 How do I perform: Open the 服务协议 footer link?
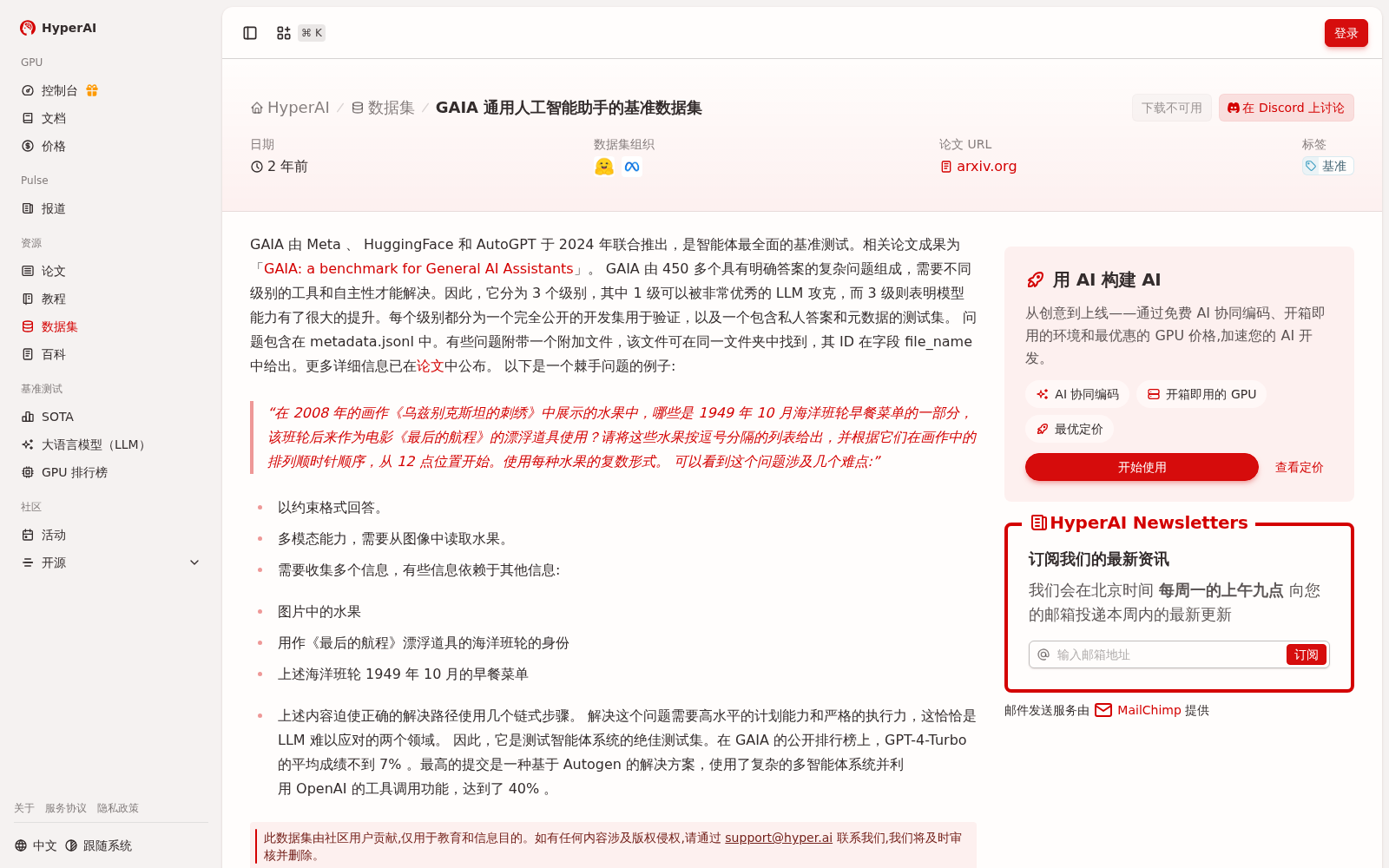tap(66, 808)
